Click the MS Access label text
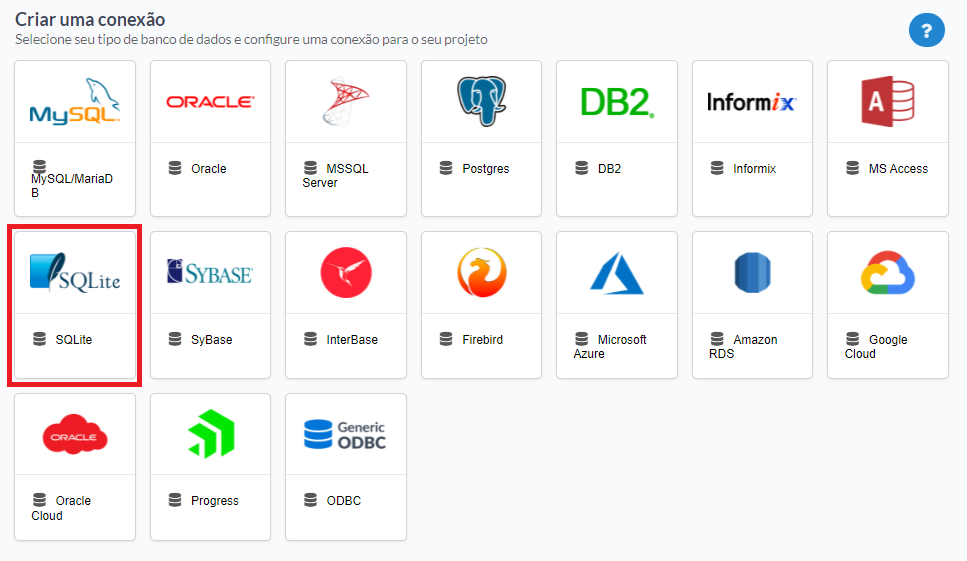967x561 pixels. tap(898, 168)
